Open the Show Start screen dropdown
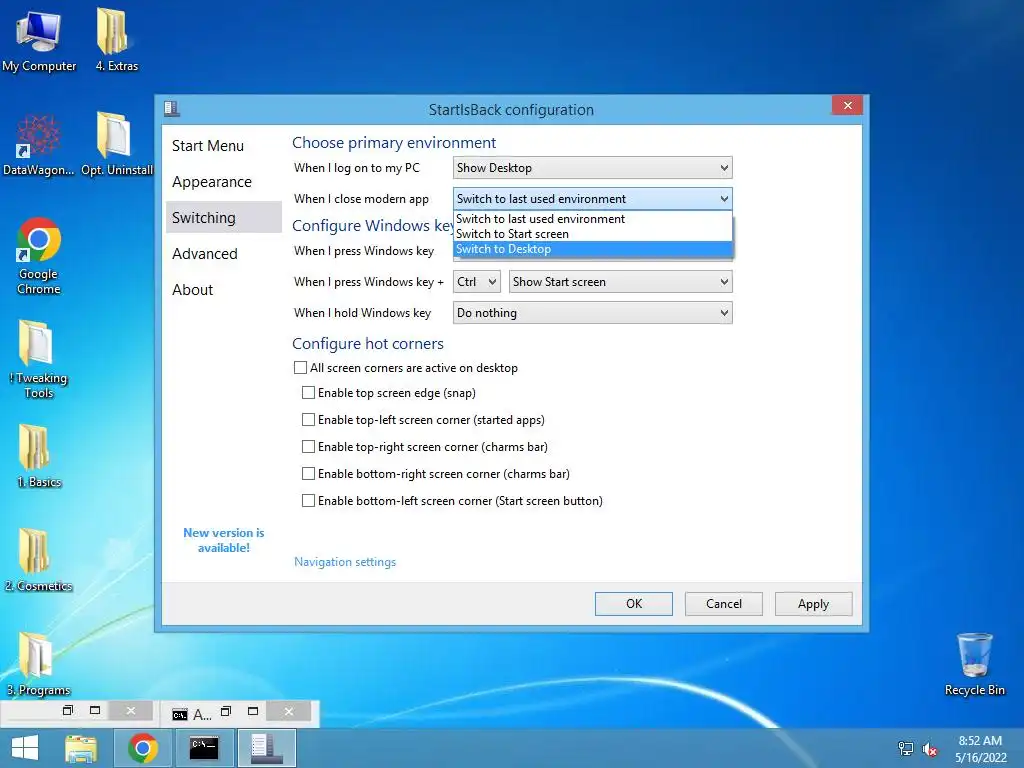Screen dimensions: 1024x768 [x=620, y=282]
